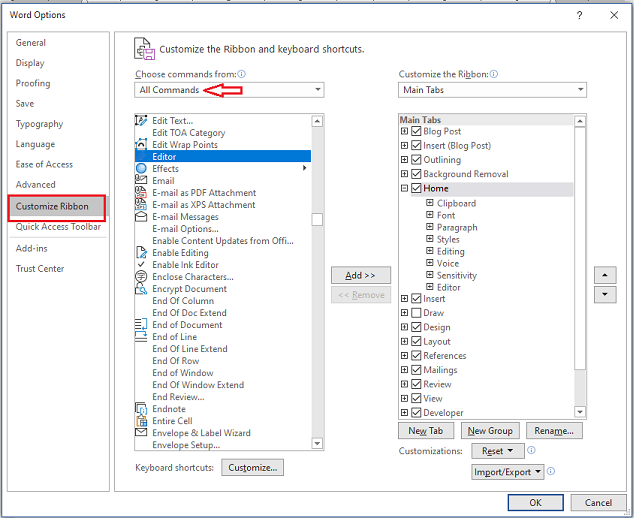Click up arrow of Main Tabs scrollbar
The image size is (636, 518).
pyautogui.click(x=580, y=121)
